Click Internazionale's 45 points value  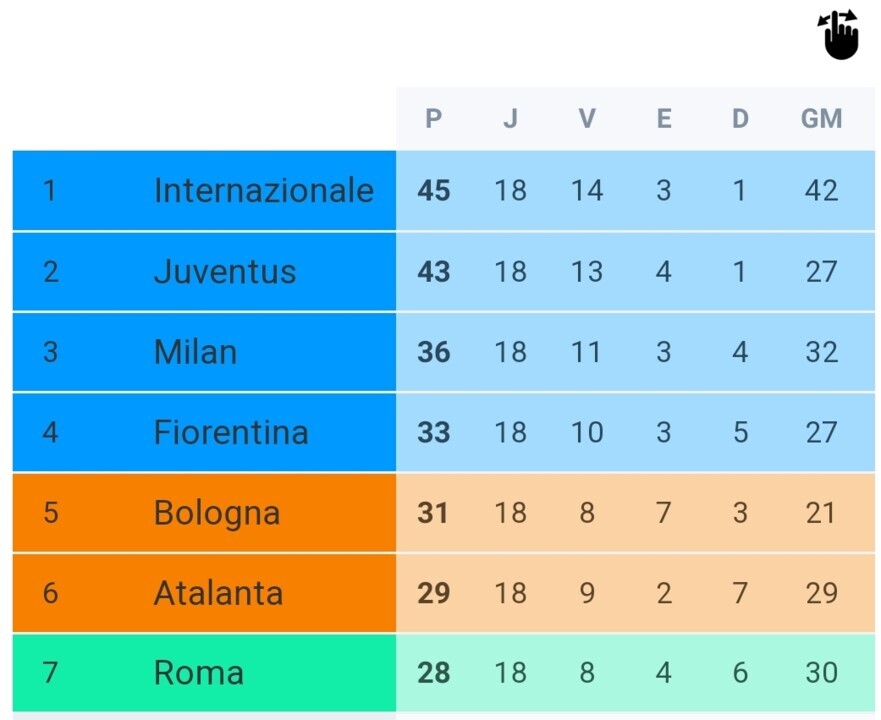click(x=433, y=190)
